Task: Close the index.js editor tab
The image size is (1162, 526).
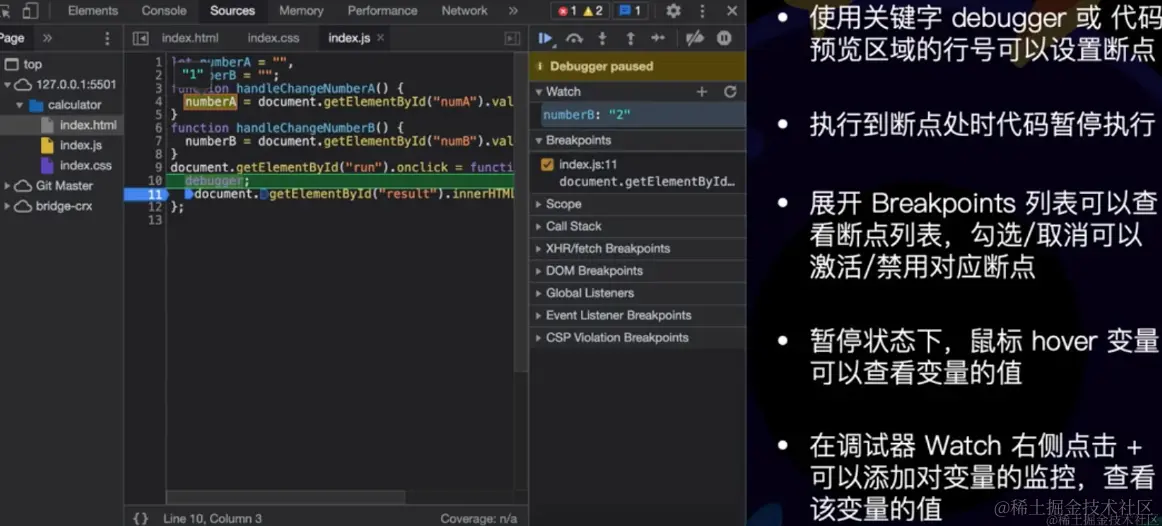Action: coord(380,38)
